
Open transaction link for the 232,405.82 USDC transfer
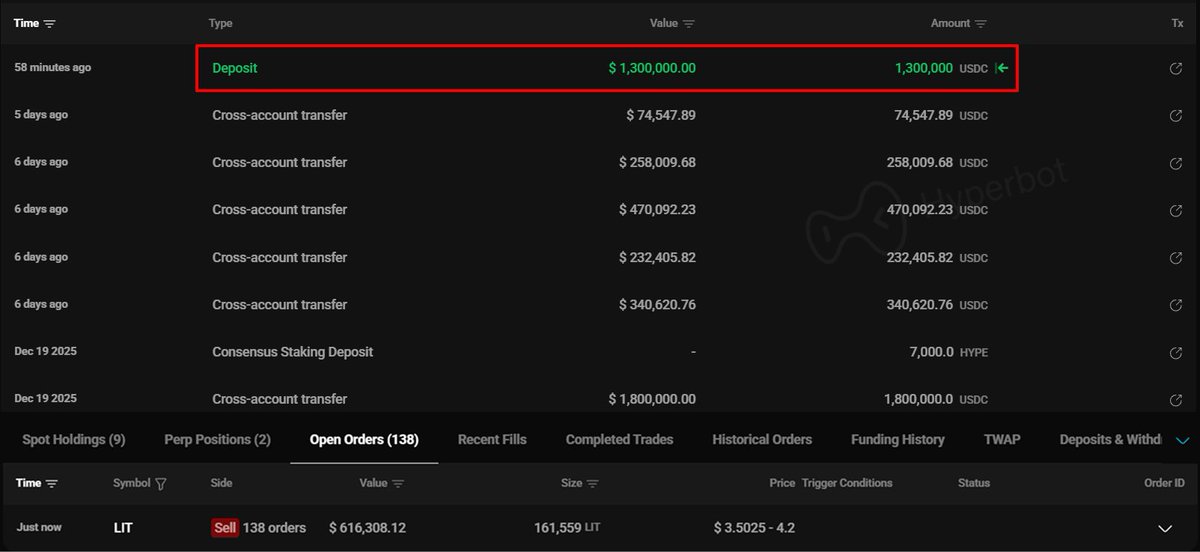click(x=1176, y=258)
